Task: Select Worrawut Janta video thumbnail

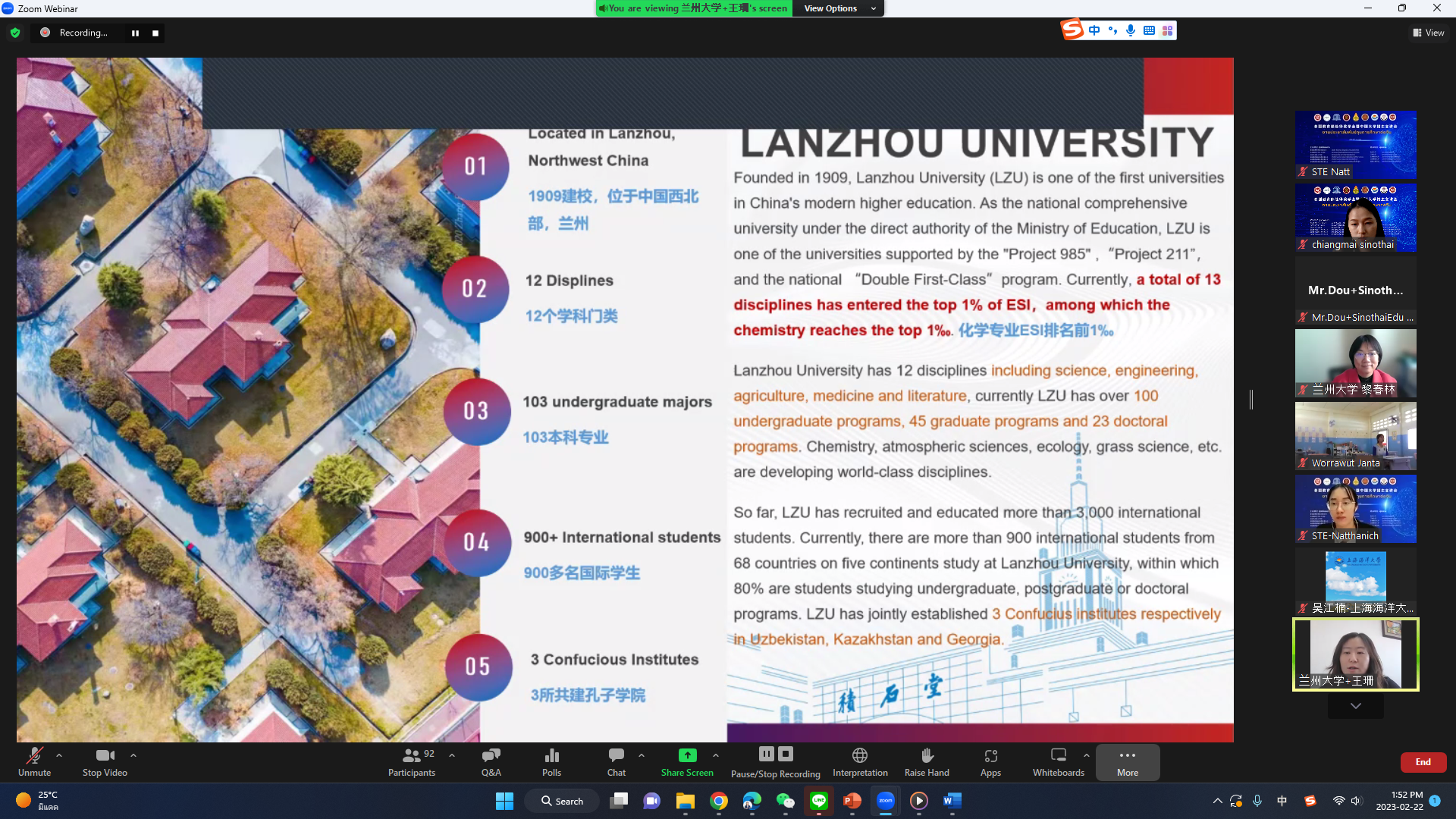Action: 1356,436
